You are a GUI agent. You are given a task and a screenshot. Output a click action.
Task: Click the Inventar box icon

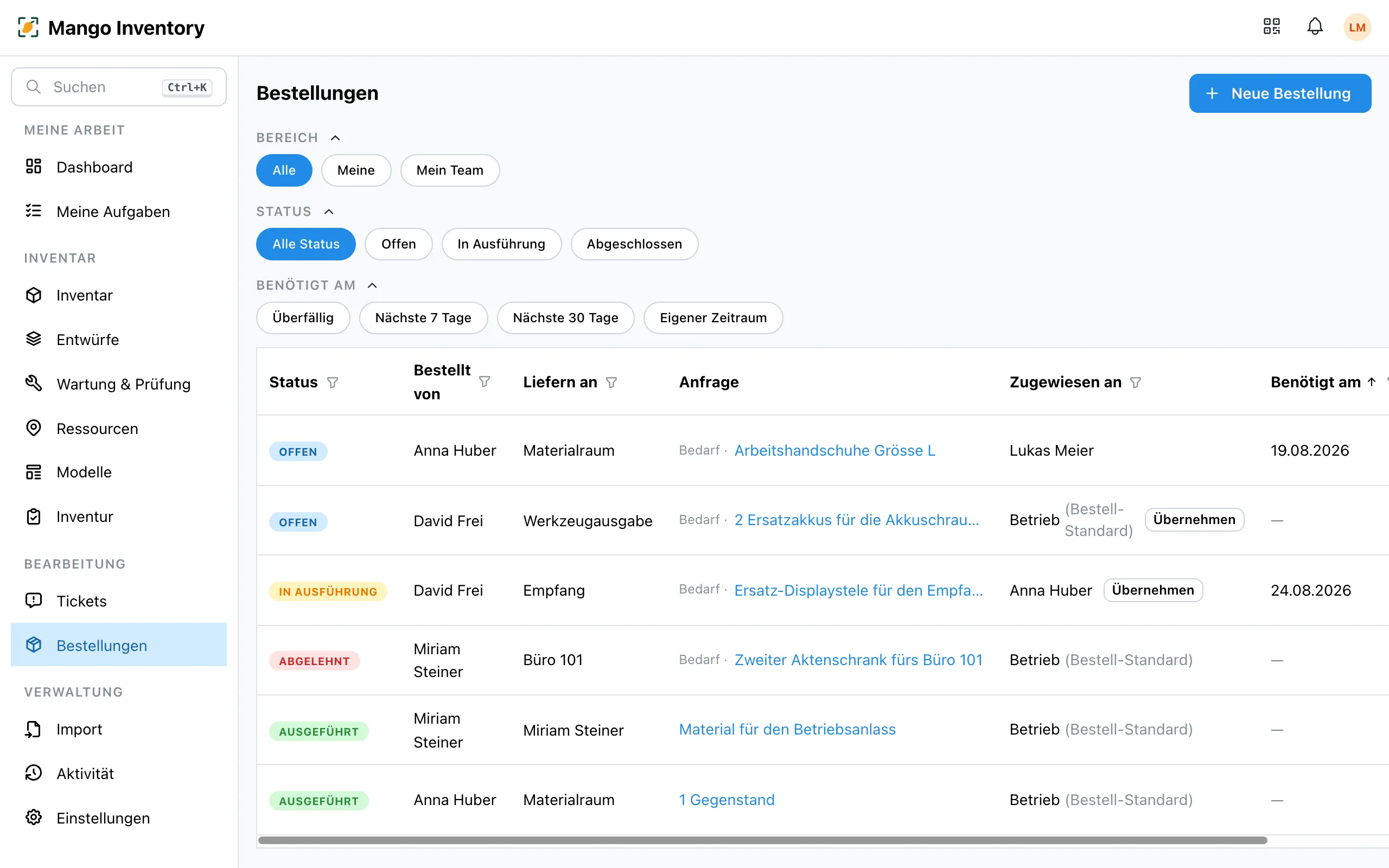pyautogui.click(x=34, y=295)
